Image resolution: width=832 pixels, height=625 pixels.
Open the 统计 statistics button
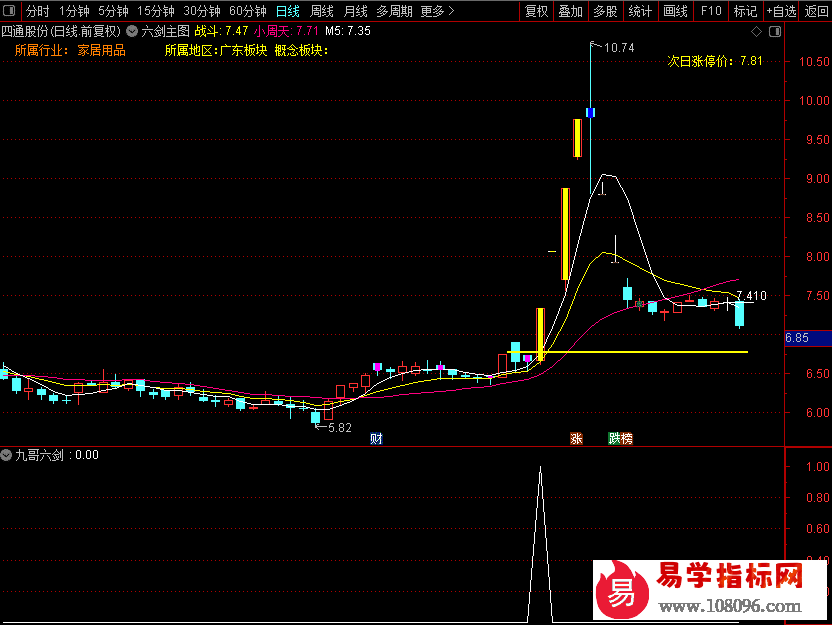(x=640, y=12)
